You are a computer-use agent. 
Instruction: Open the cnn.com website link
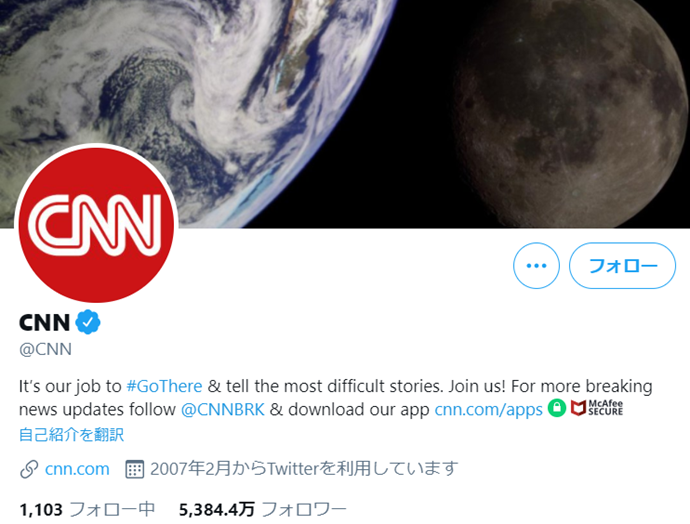[x=77, y=469]
